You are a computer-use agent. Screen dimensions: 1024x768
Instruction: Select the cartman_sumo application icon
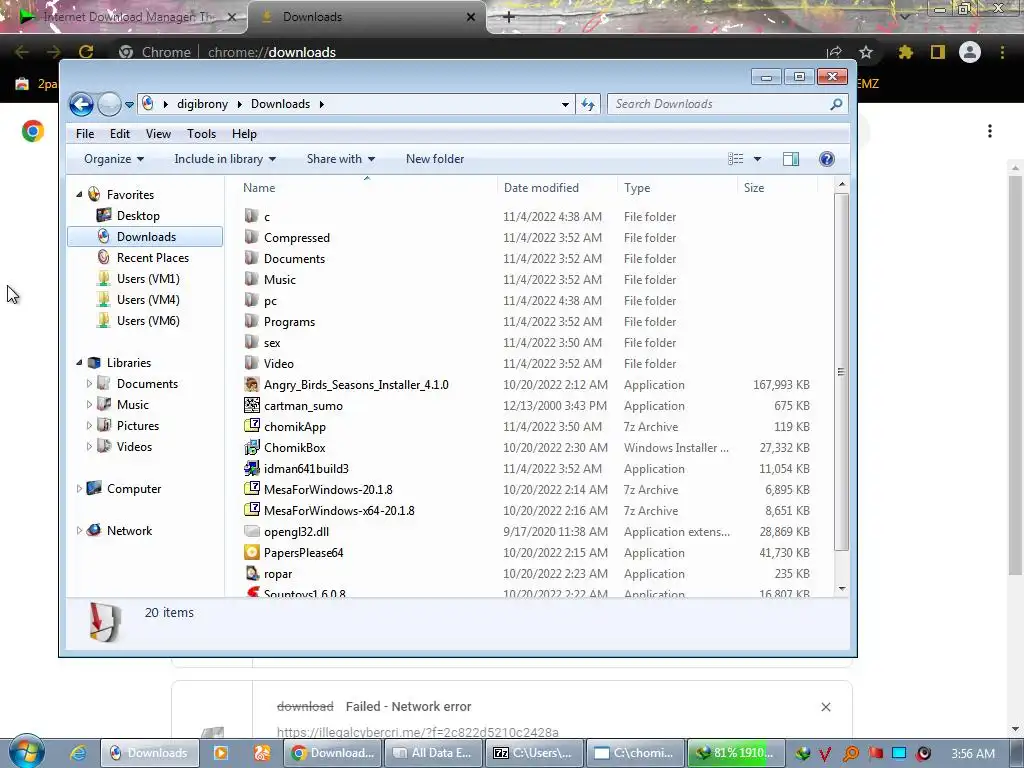coord(251,405)
